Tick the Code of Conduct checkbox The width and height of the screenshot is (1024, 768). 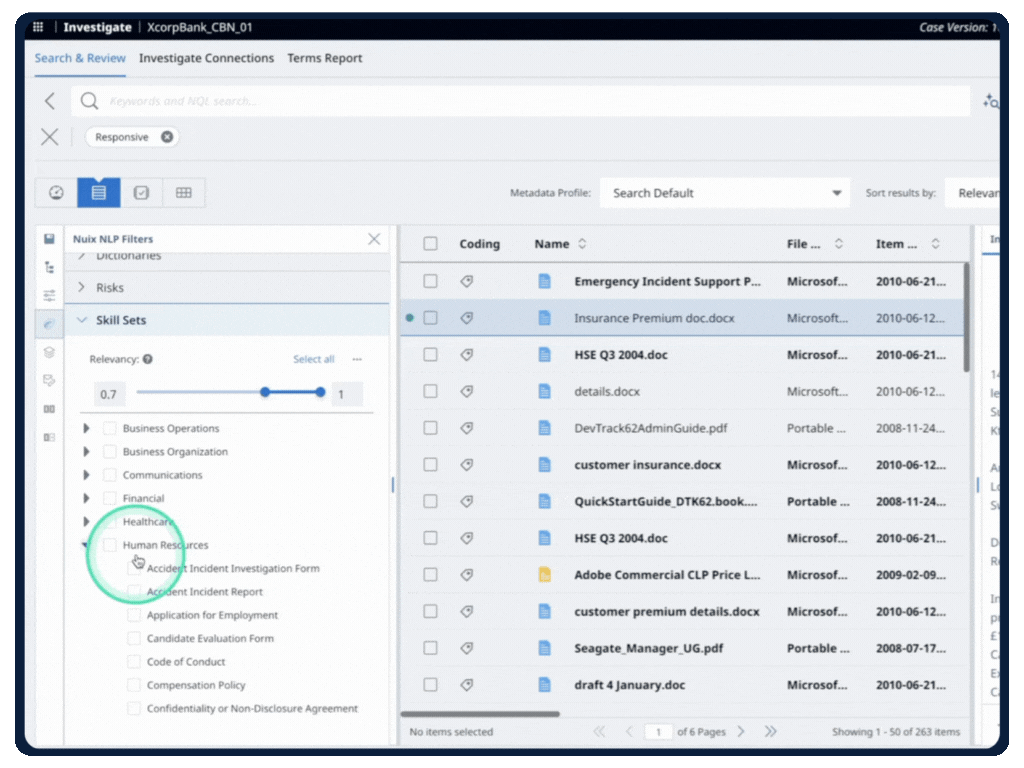(134, 662)
